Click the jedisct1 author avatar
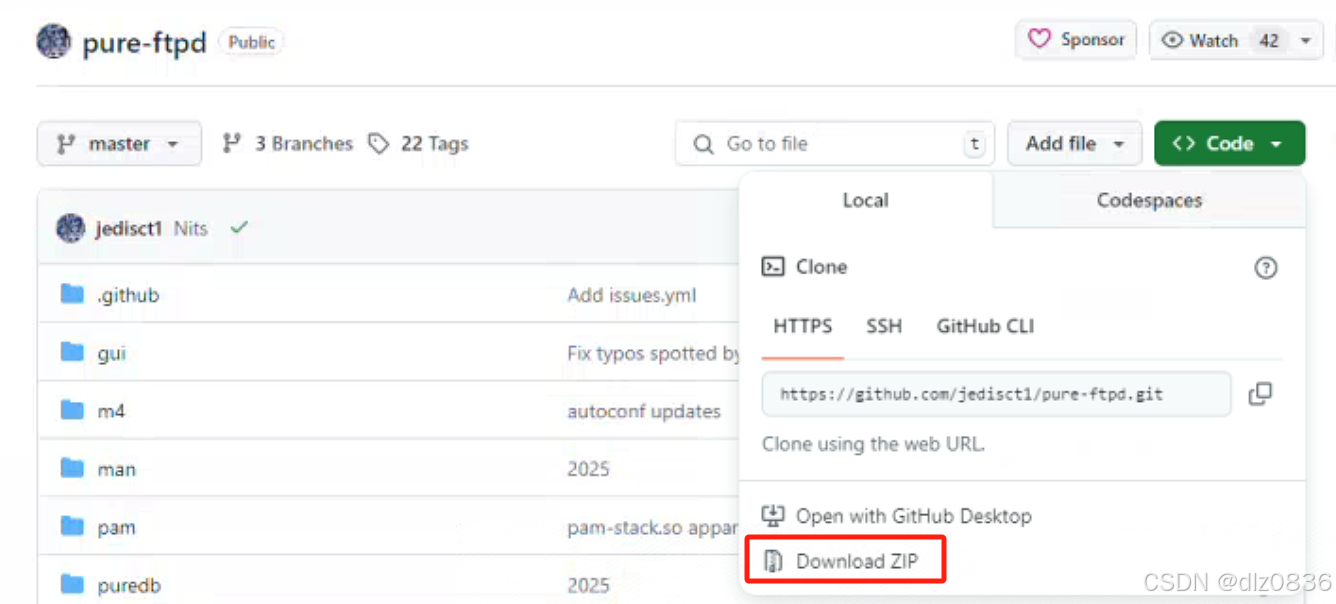 (70, 228)
